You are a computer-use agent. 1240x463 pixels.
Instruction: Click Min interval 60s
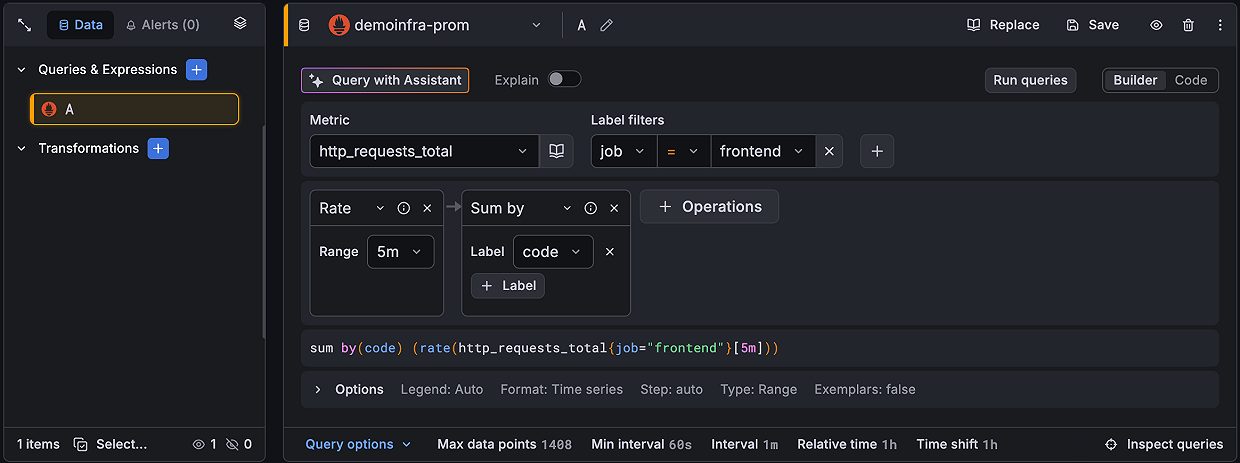pyautogui.click(x=641, y=444)
